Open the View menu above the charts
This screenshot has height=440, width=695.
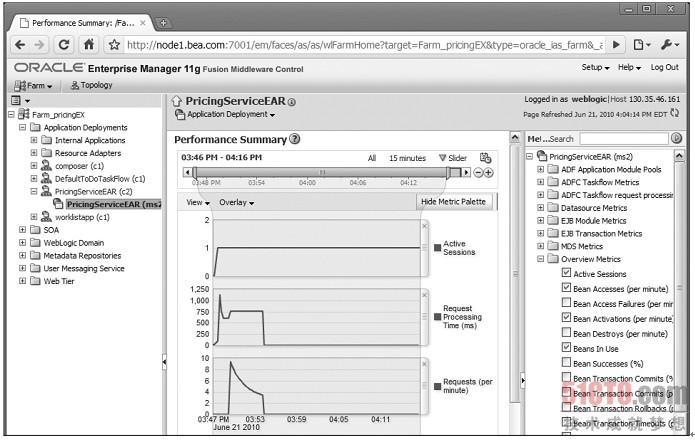pos(198,202)
